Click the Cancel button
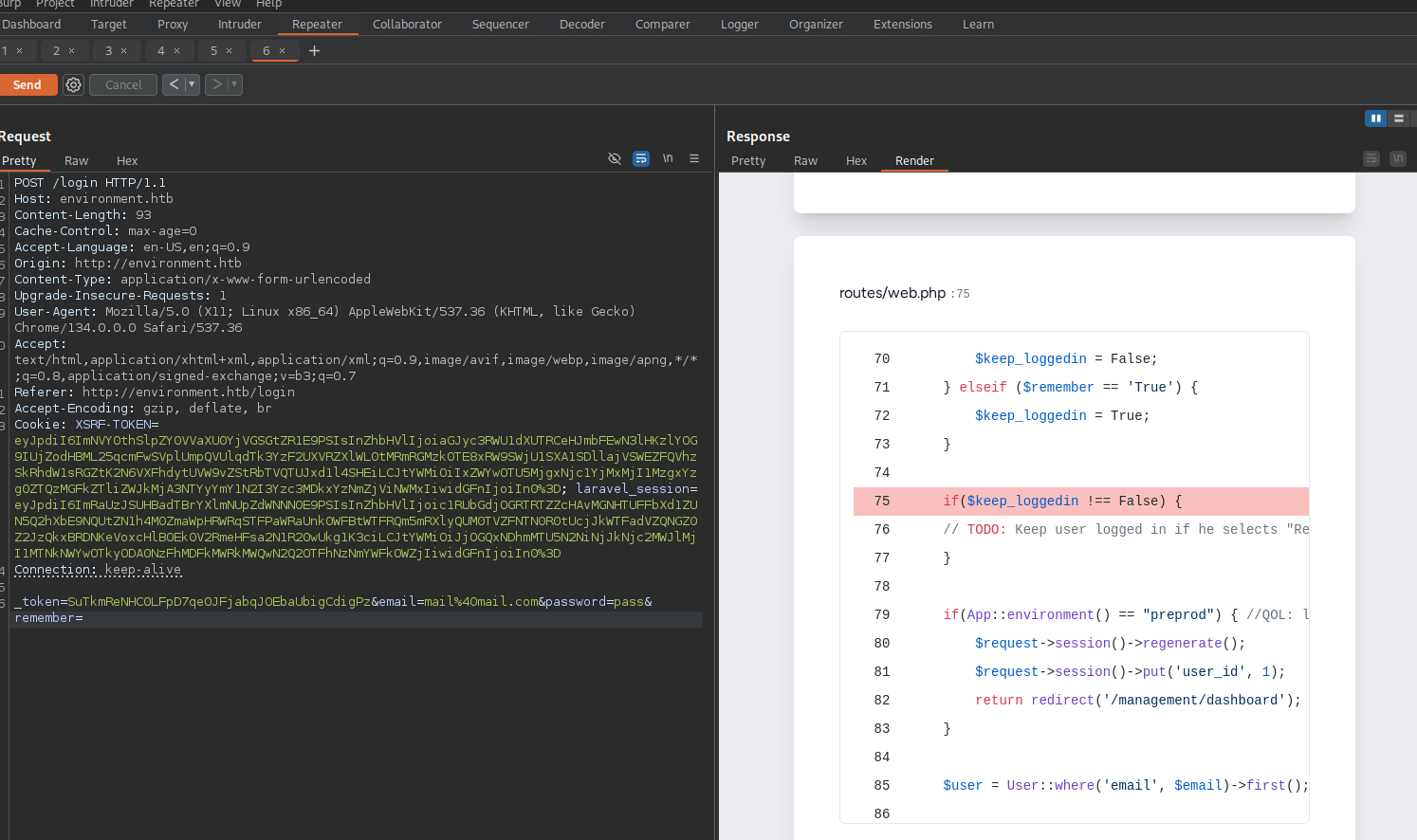The height and width of the screenshot is (840, 1417). (123, 84)
